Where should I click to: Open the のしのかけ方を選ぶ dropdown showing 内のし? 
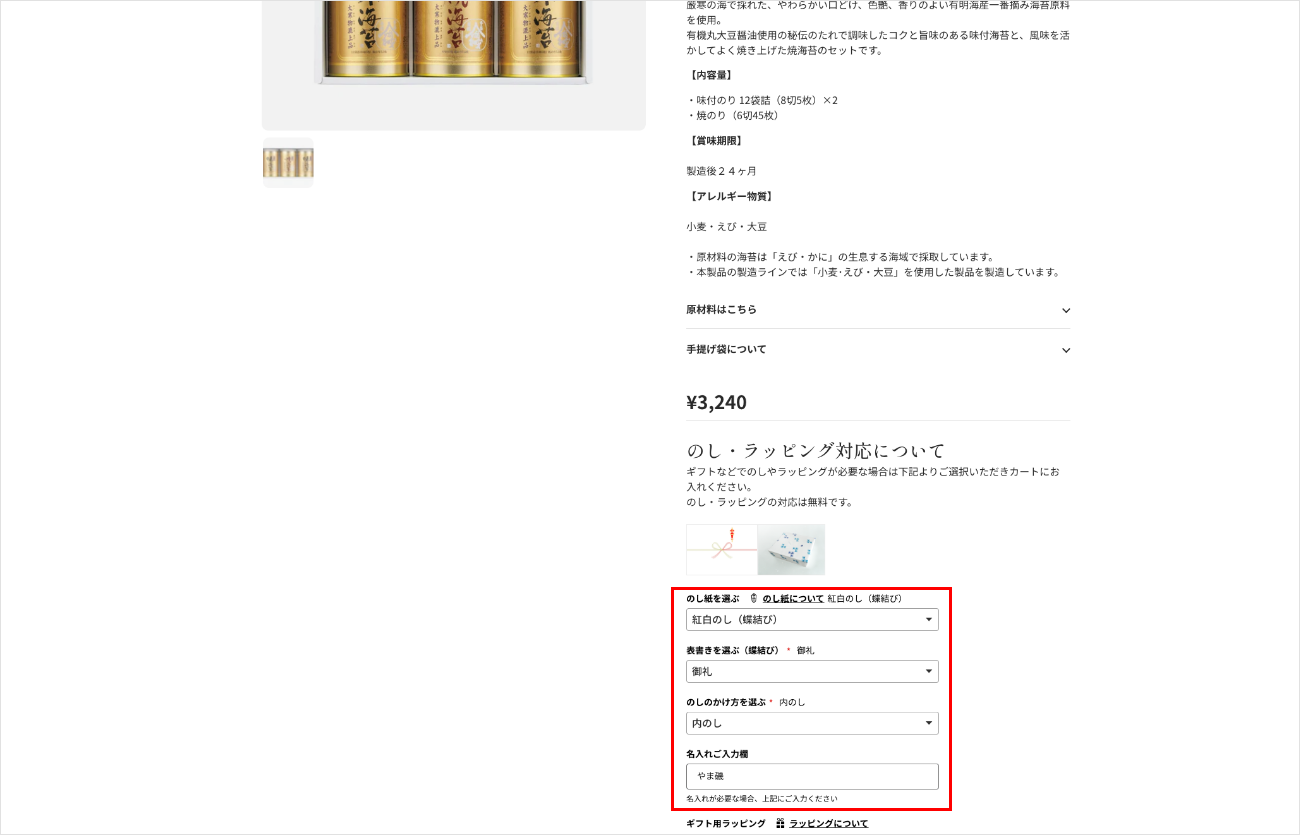pos(812,723)
